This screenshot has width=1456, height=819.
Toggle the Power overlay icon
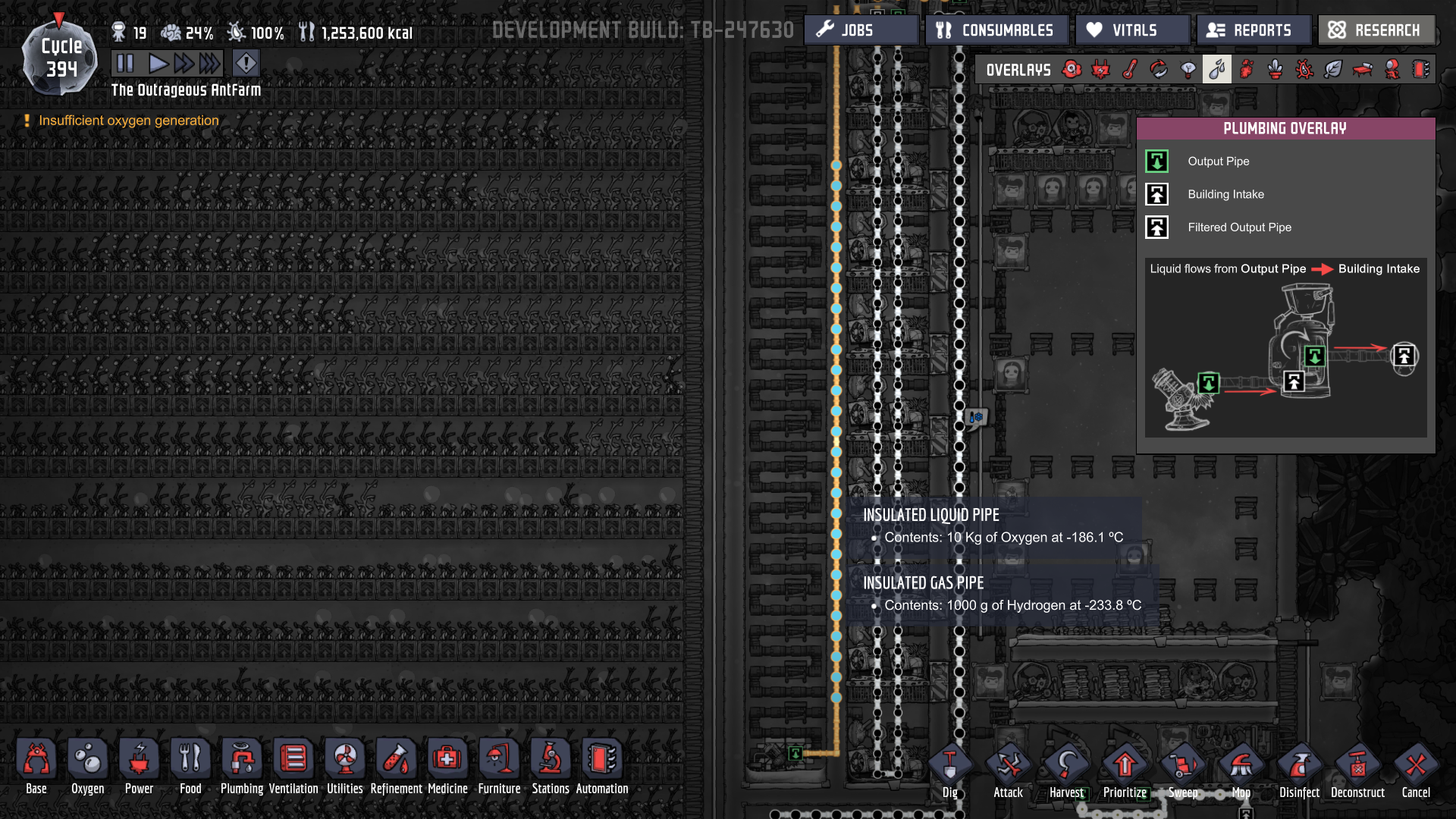(1100, 70)
